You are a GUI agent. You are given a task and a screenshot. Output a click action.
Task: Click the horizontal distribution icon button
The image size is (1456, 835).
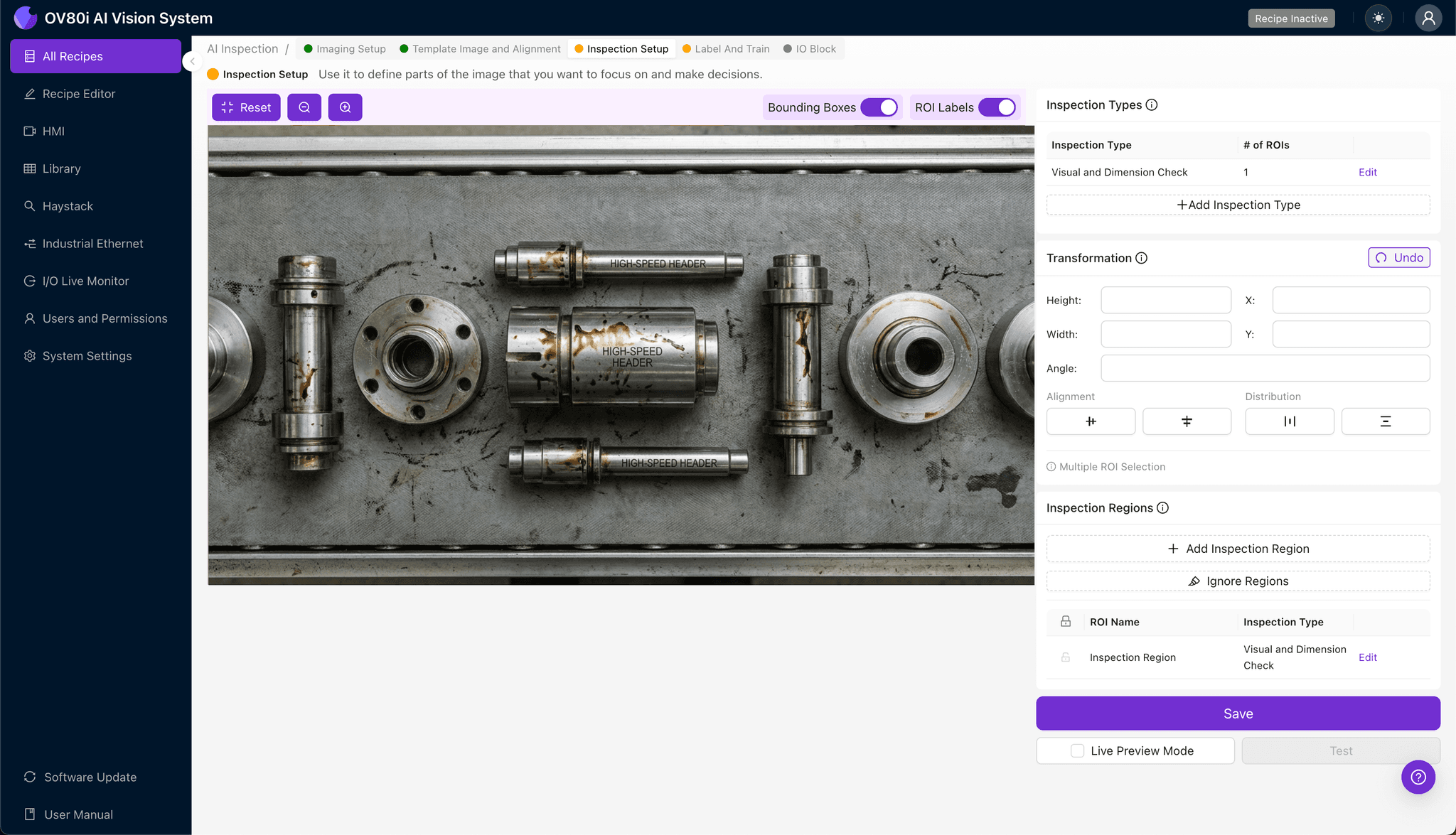pos(1289,421)
